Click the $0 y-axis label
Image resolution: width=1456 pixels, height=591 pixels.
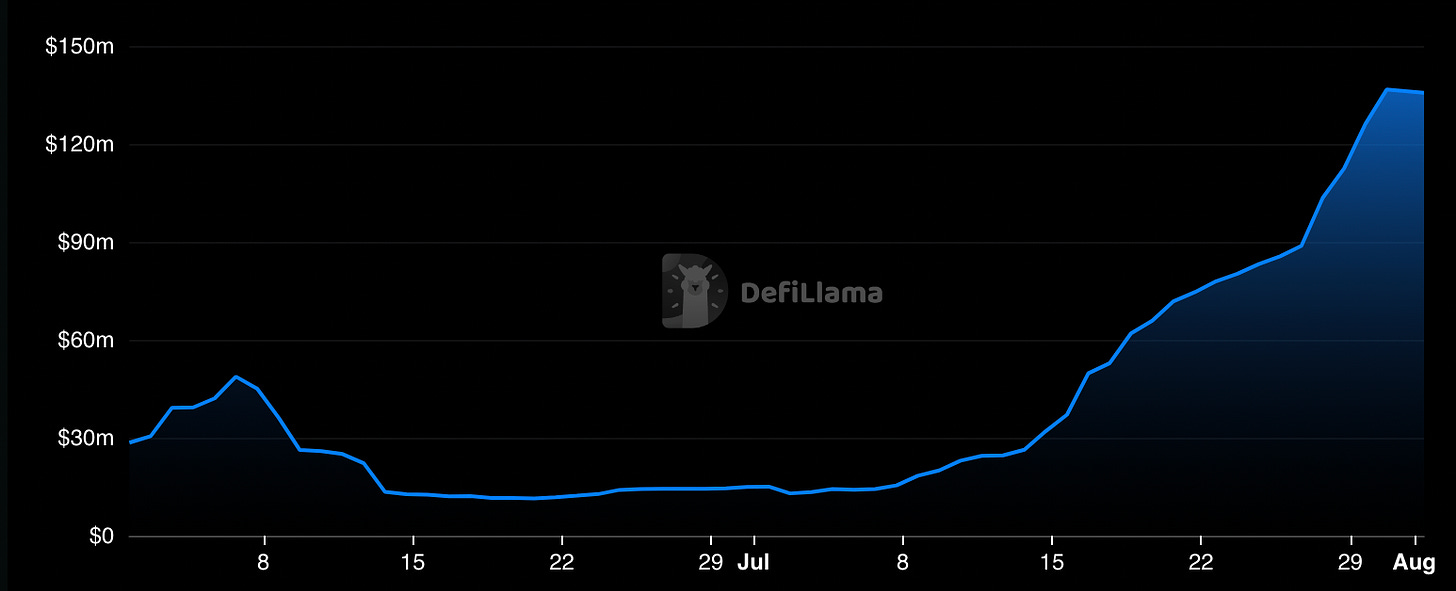pos(98,536)
